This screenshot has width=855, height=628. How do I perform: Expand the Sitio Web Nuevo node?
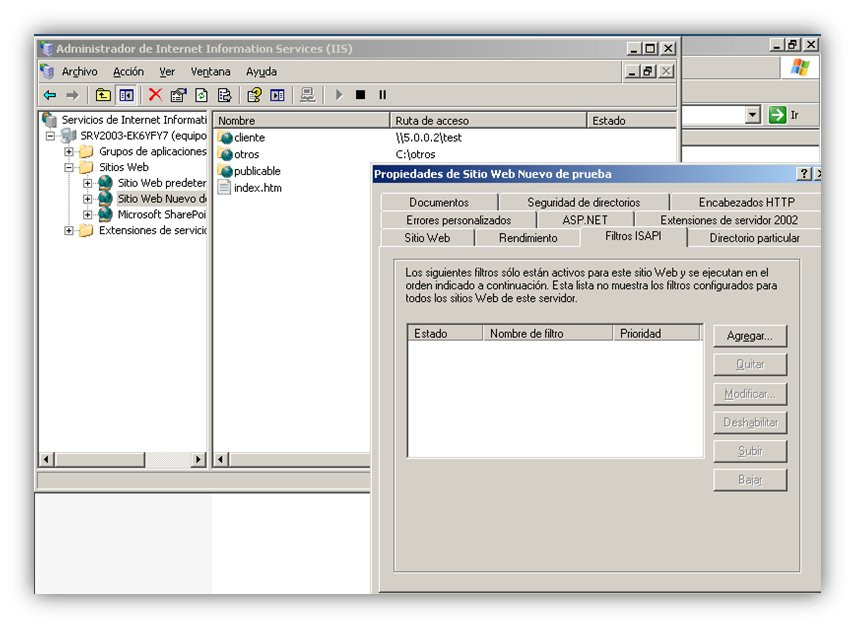(87, 199)
